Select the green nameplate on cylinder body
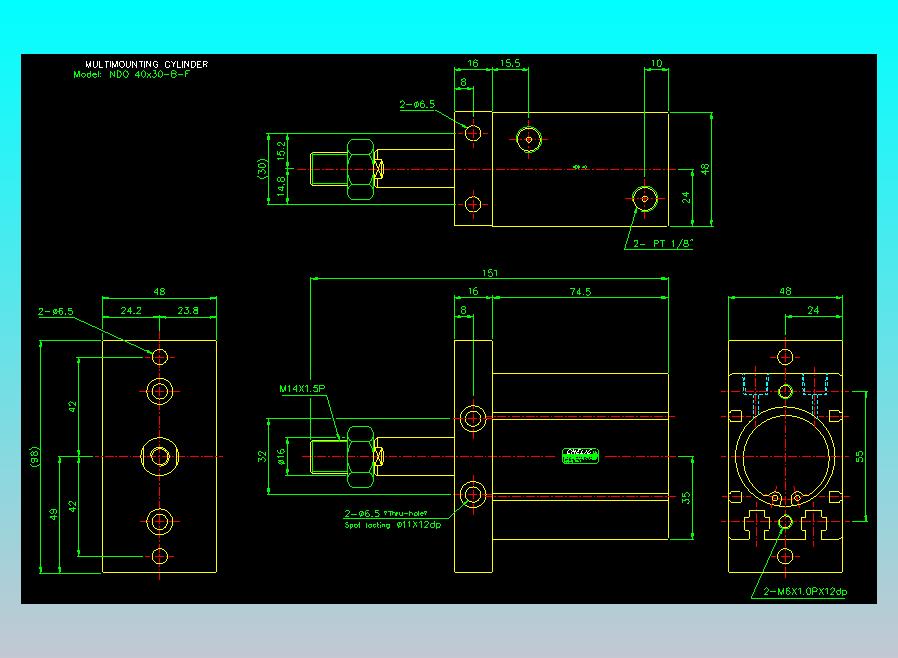The width and height of the screenshot is (898, 658). pyautogui.click(x=580, y=456)
